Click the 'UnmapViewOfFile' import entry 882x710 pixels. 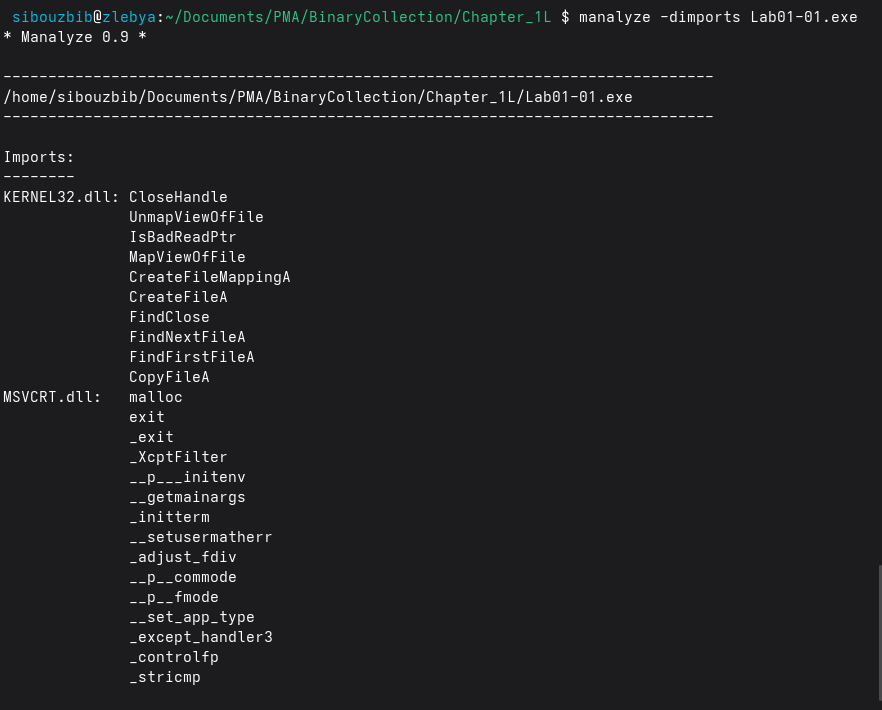coord(196,217)
